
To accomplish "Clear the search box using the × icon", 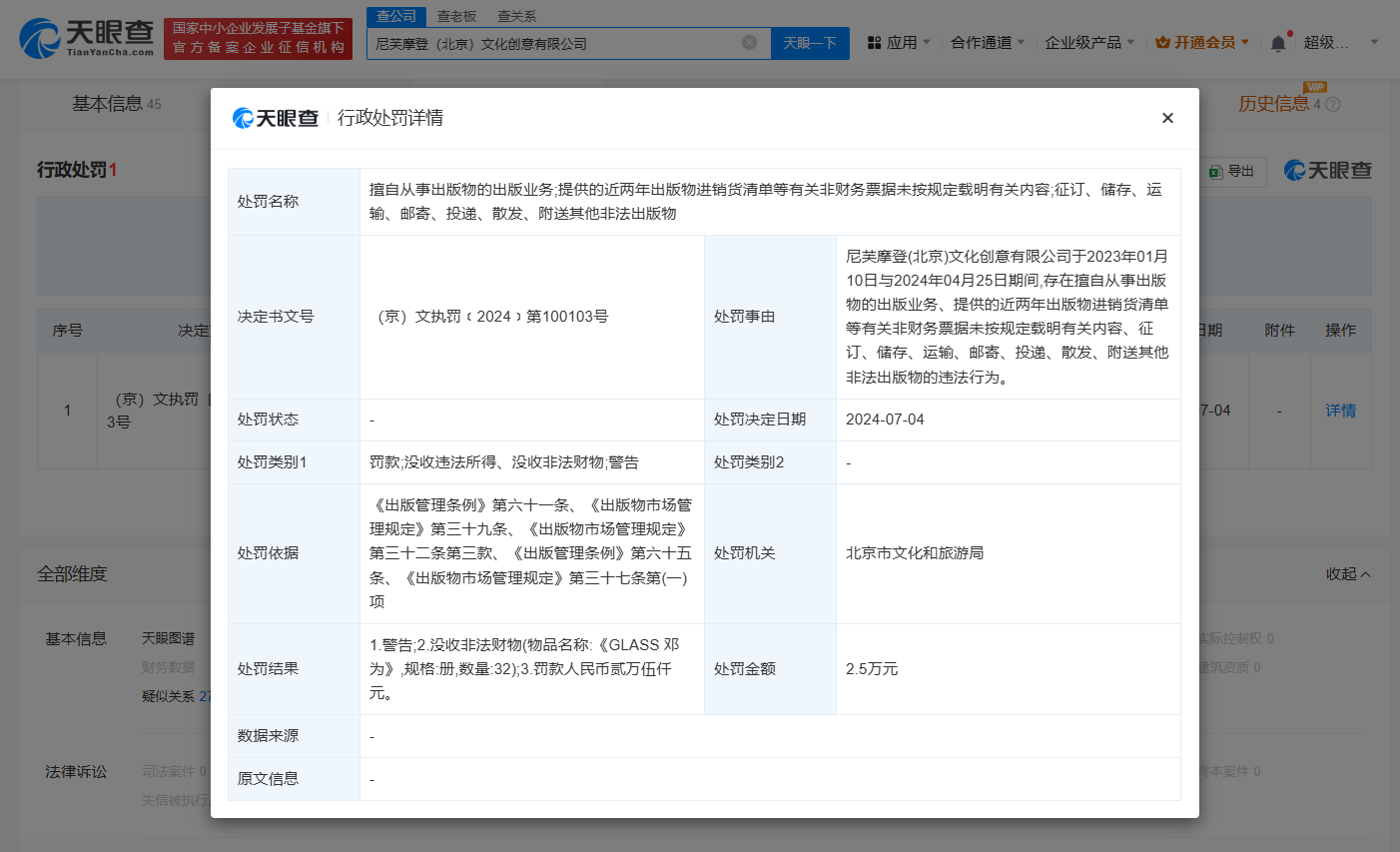I will click(x=749, y=42).
